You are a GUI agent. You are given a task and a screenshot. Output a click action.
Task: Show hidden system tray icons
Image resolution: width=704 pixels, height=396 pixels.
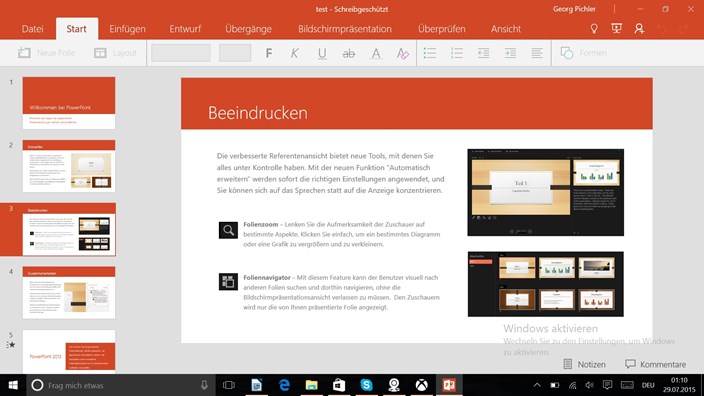(537, 385)
